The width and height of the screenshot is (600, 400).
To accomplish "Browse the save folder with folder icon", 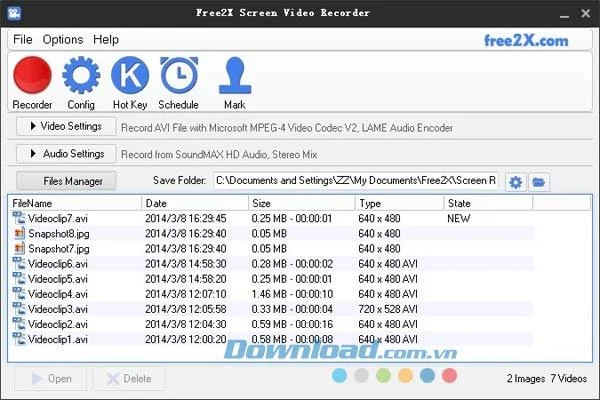I will (x=539, y=182).
